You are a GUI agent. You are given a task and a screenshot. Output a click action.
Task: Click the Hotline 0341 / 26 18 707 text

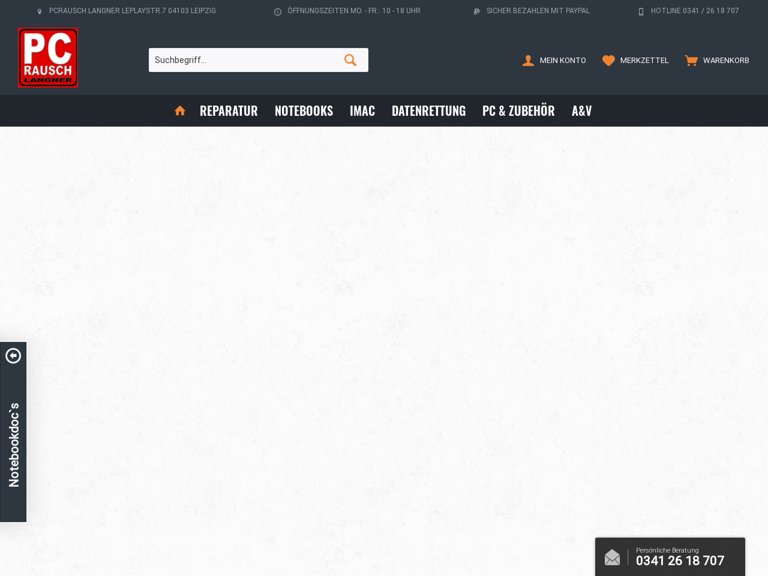coord(695,11)
